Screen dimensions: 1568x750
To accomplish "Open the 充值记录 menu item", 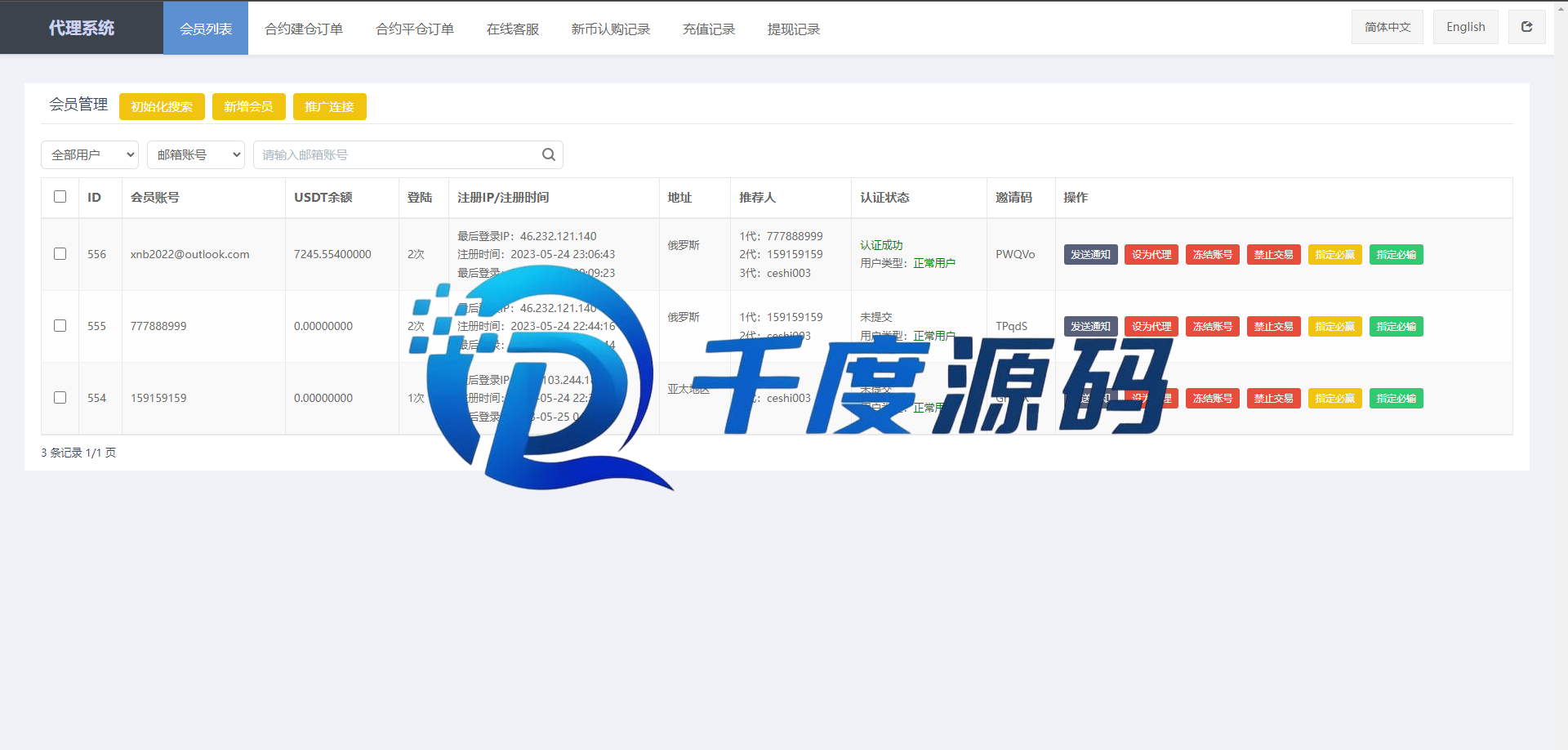I will pos(709,29).
